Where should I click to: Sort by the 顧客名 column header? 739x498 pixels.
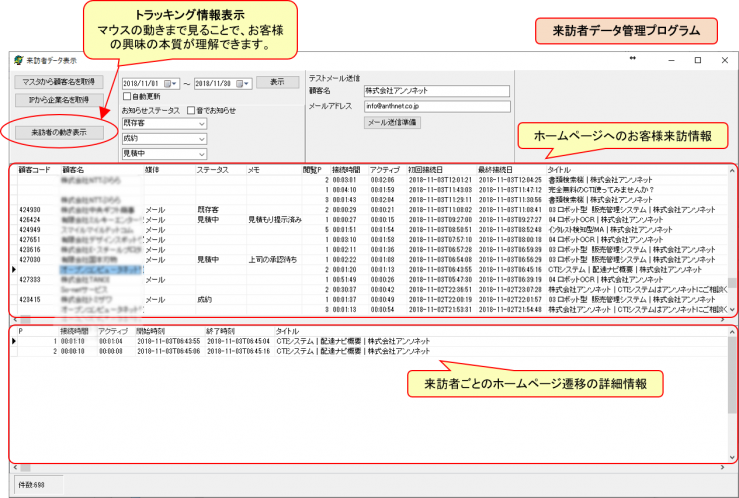click(73, 170)
